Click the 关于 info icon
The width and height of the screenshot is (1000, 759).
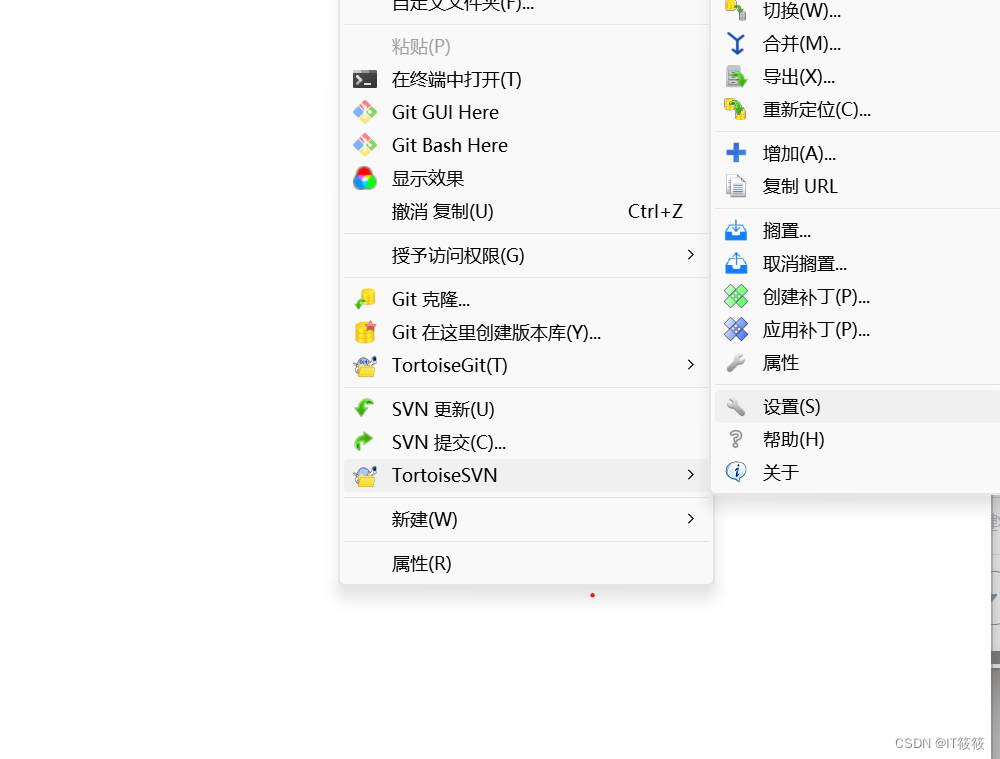tap(736, 472)
